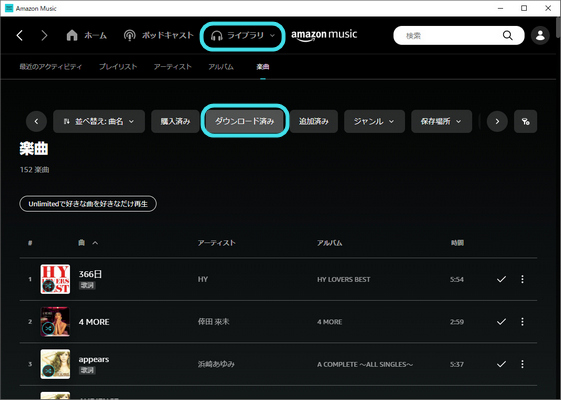Click the amazon music logo
561x400 pixels.
tap(324, 35)
